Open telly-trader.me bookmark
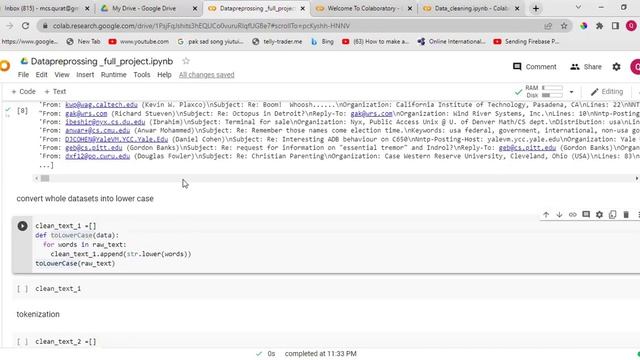Screen dimensions: 640x360 (277, 42)
